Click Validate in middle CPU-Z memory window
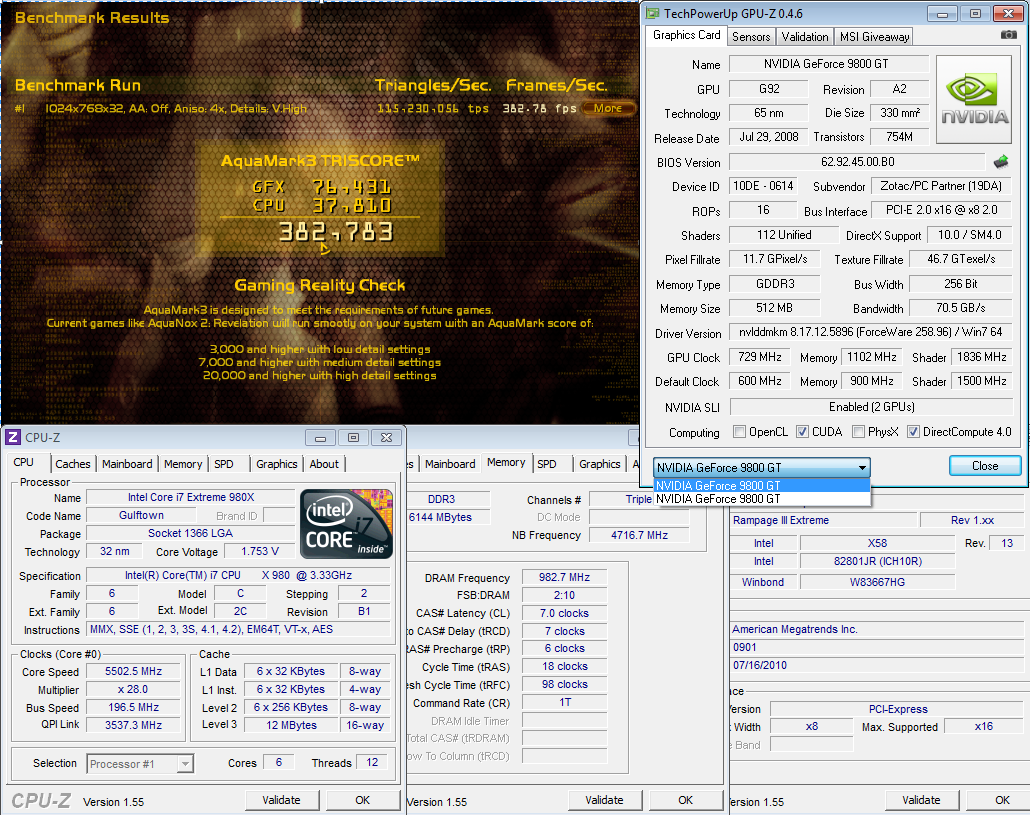The width and height of the screenshot is (1030, 815). point(604,800)
